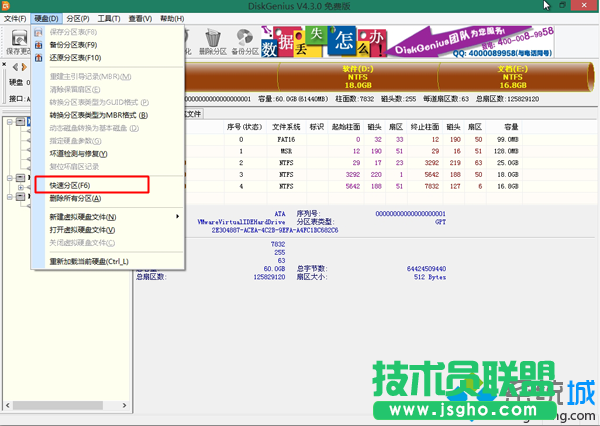Click the 16.8GB cell in the partition table

point(508,186)
